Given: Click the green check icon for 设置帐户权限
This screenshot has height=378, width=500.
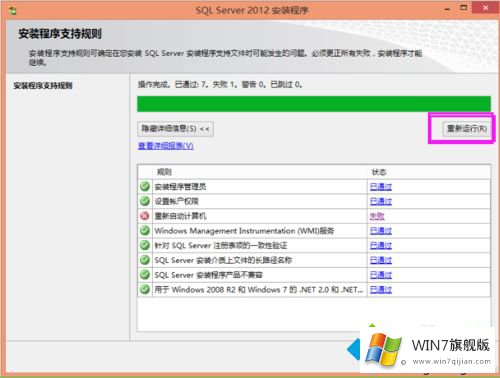Looking at the screenshot, I should 145,201.
